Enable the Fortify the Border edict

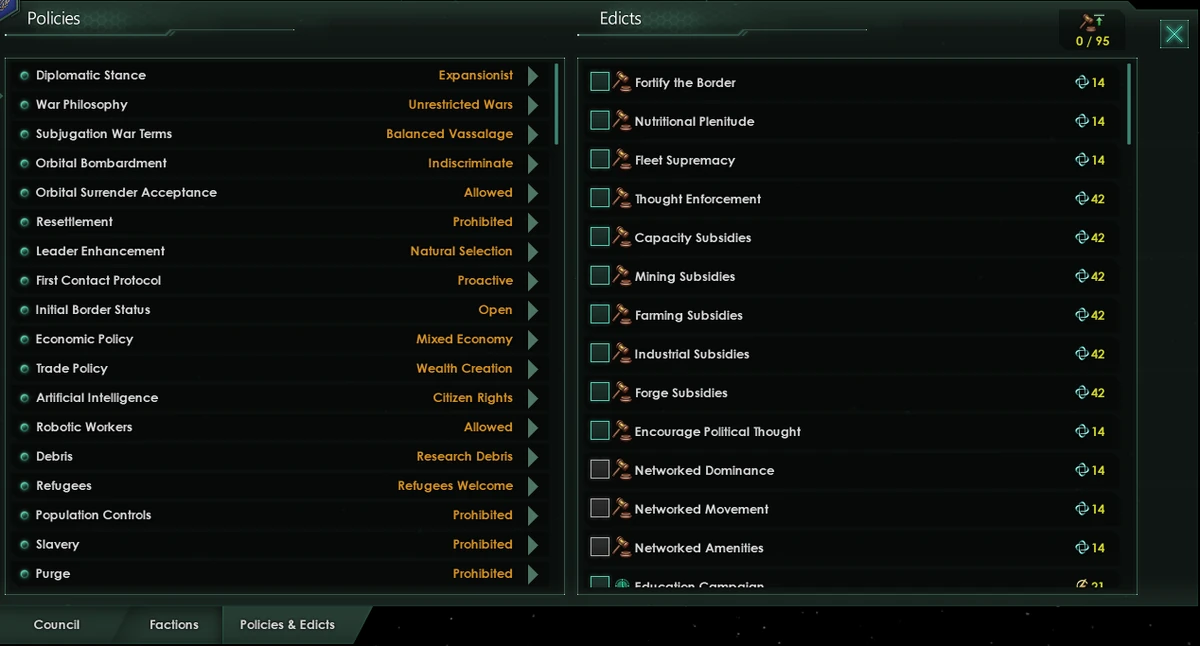[x=599, y=81]
